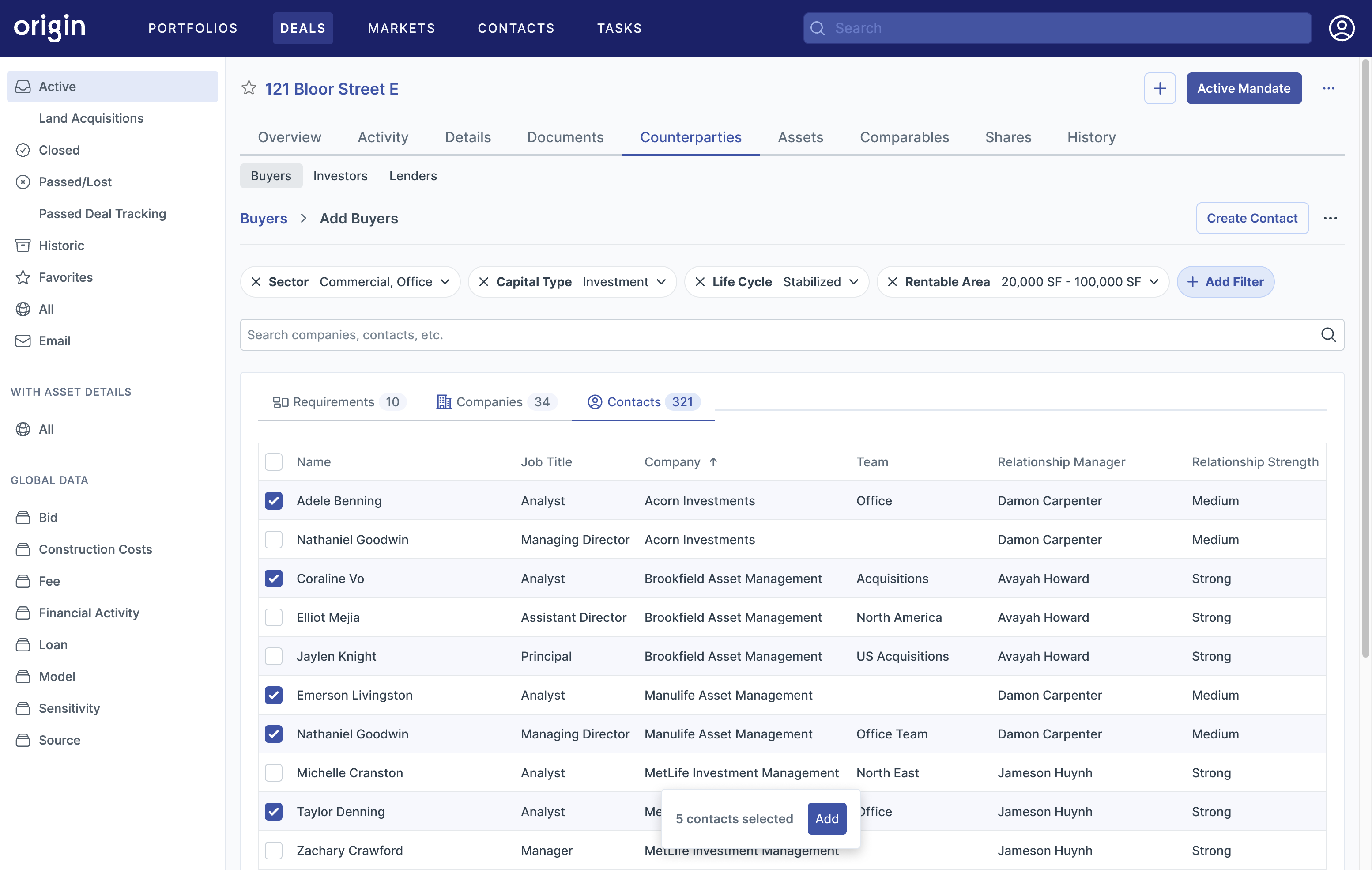The image size is (1372, 870).
Task: Remove the Sector filter with its X icon
Action: tap(256, 282)
